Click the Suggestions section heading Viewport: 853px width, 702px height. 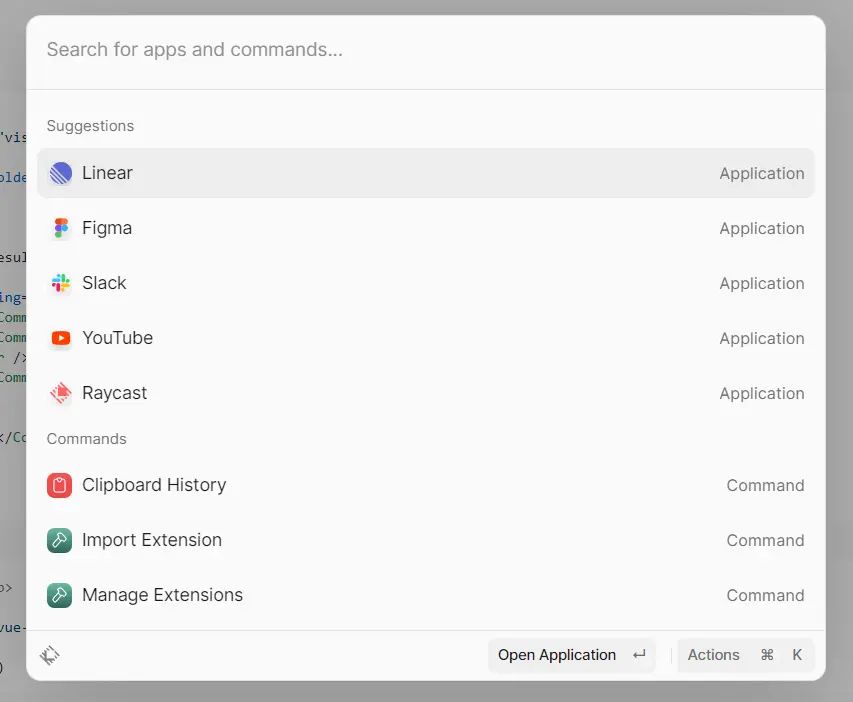point(90,126)
